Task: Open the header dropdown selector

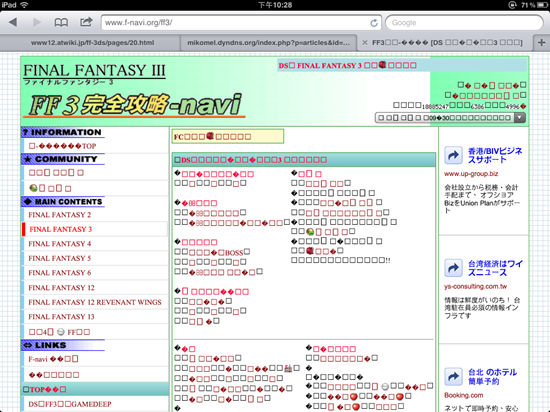Action: click(450, 118)
